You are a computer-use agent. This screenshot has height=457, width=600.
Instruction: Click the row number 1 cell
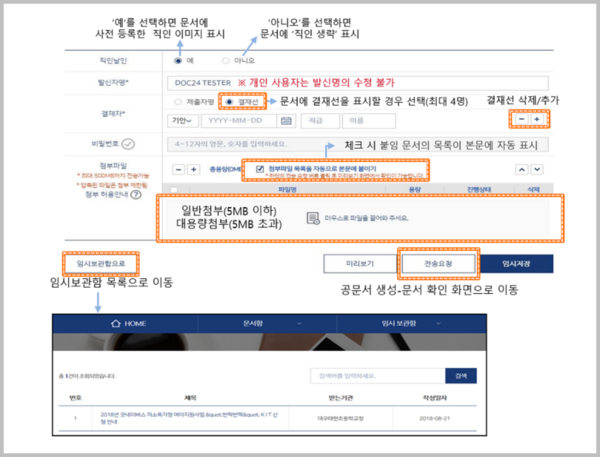[75, 418]
